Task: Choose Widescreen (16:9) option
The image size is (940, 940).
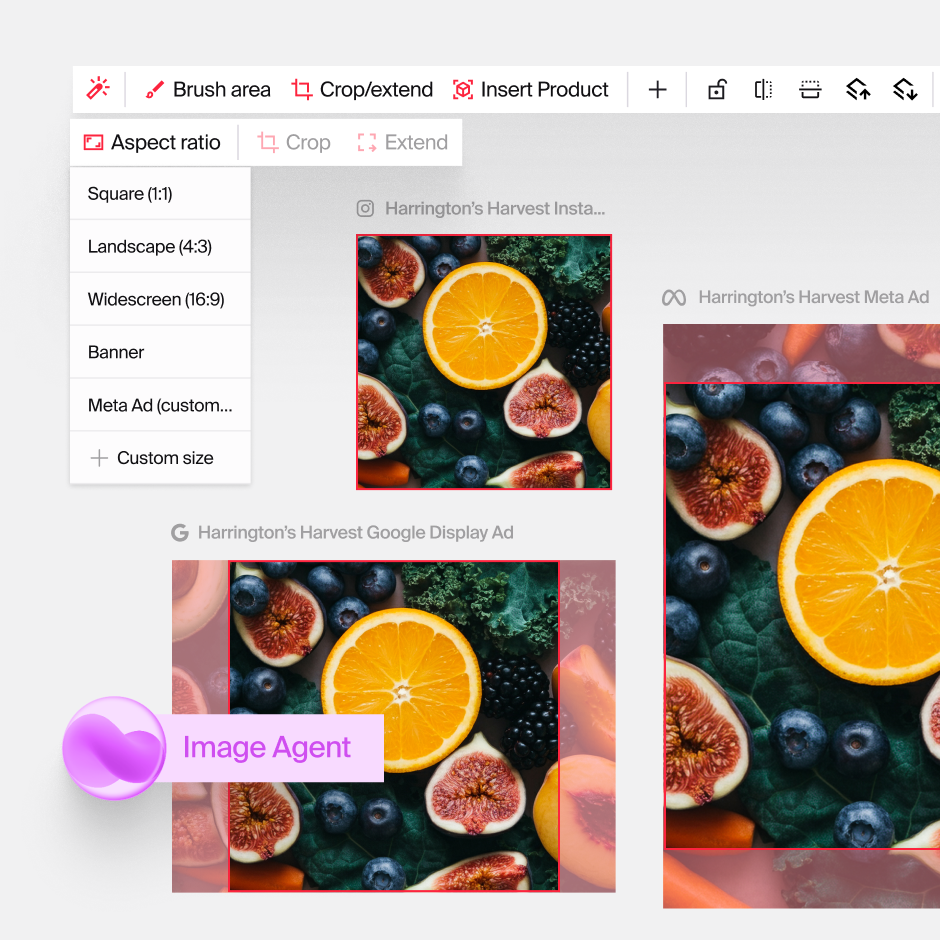Action: (160, 299)
